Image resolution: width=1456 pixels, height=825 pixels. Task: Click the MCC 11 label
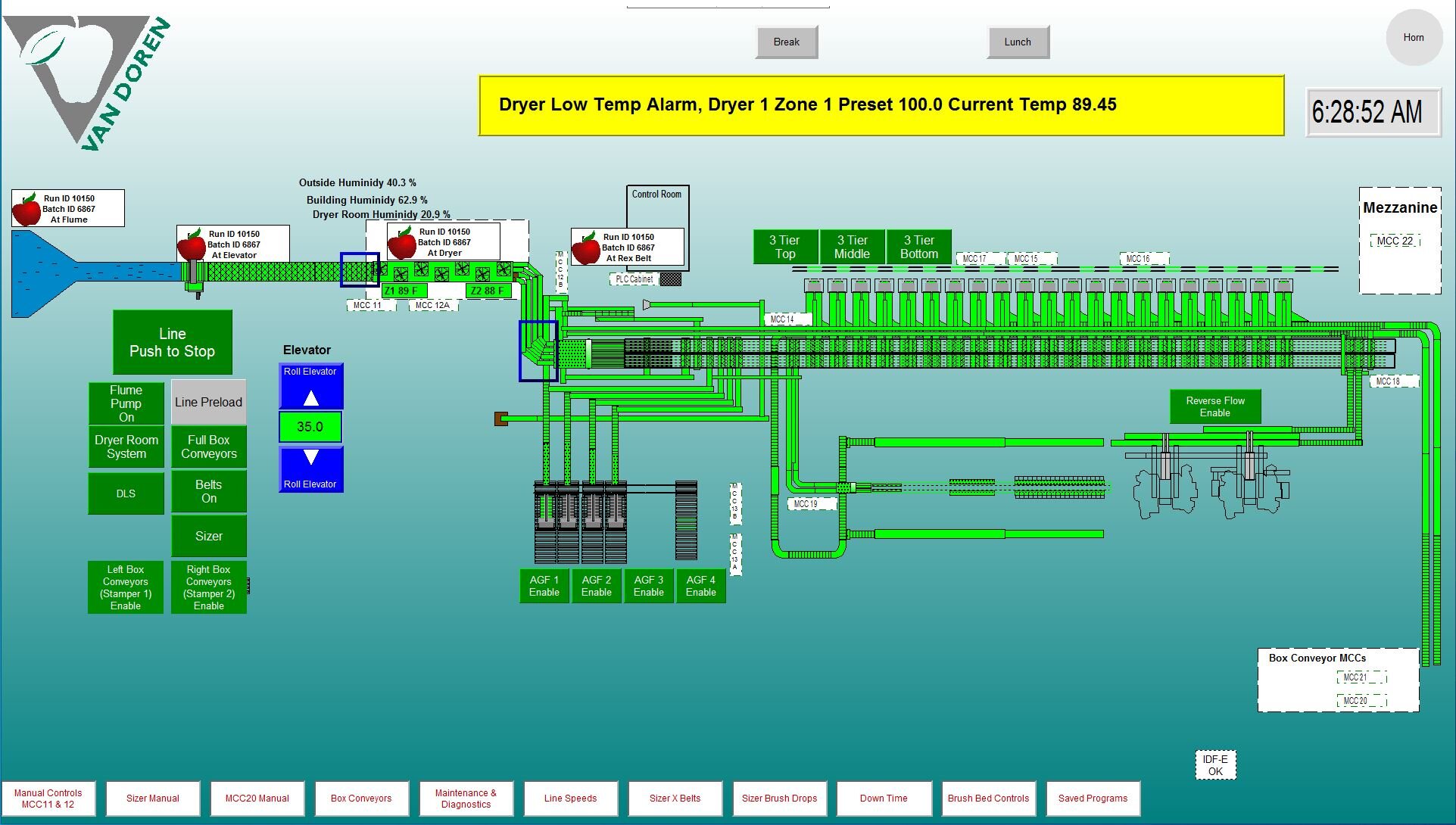point(371,305)
